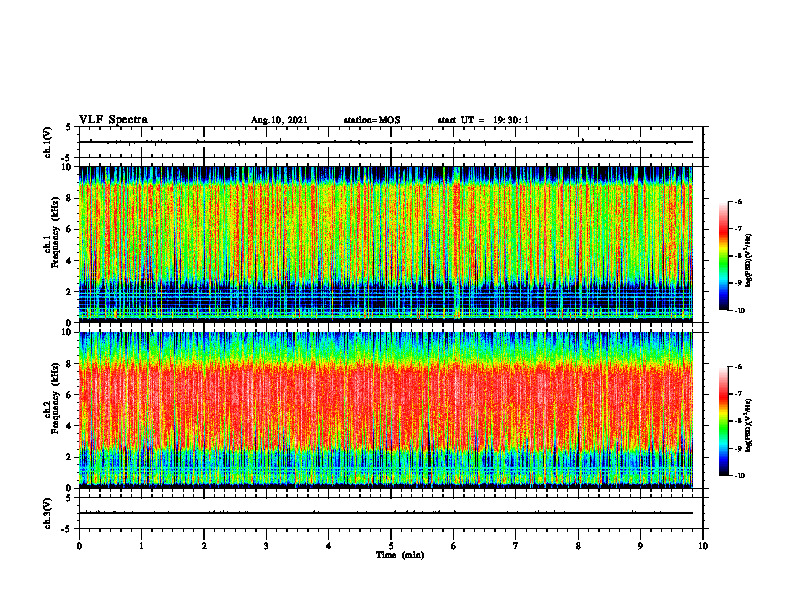Click the ch.3(V) axis label at bottom
The width and height of the screenshot is (792, 612).
[48, 513]
